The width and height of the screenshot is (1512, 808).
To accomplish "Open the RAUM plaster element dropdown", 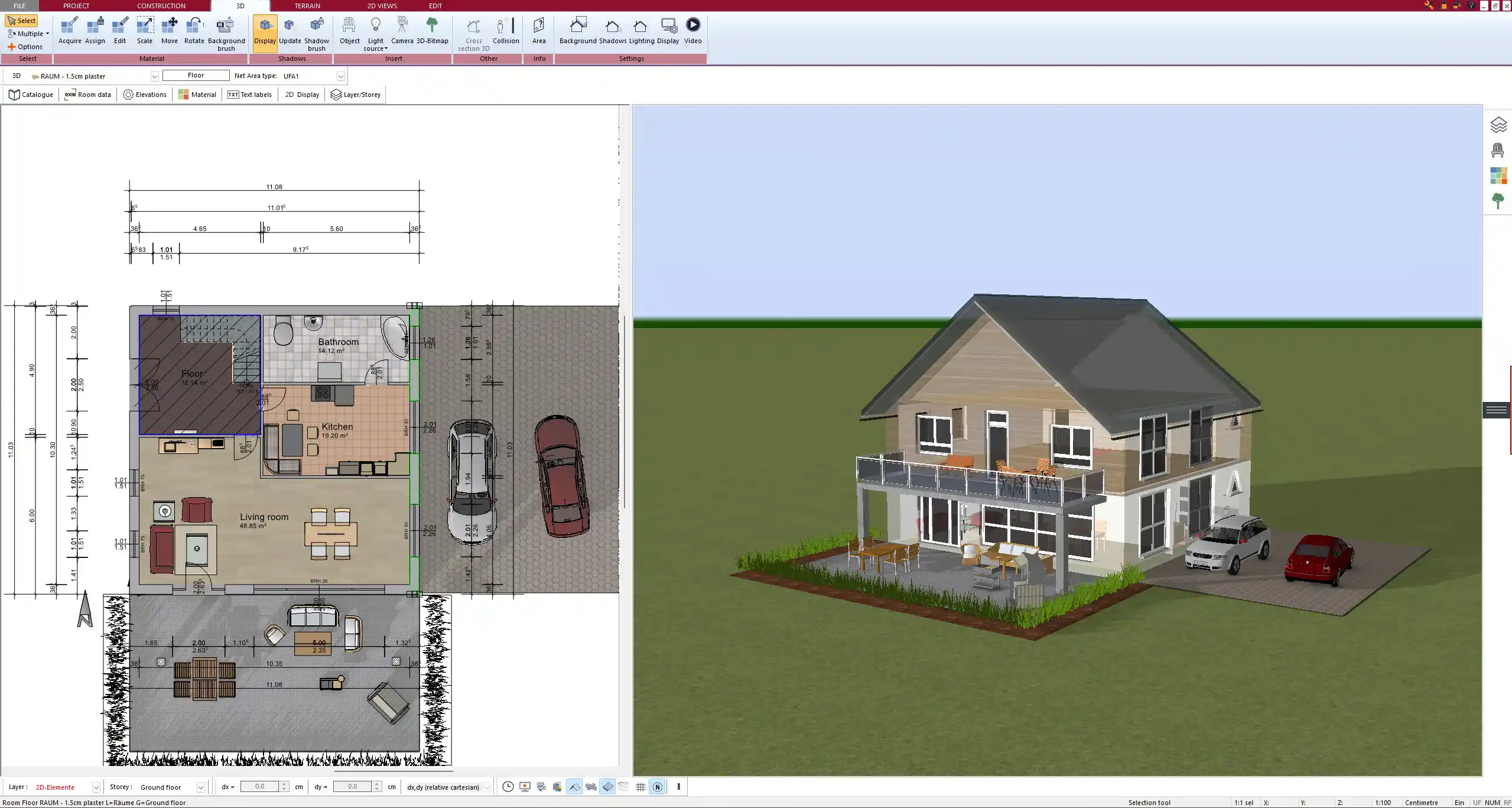I will tap(154, 76).
